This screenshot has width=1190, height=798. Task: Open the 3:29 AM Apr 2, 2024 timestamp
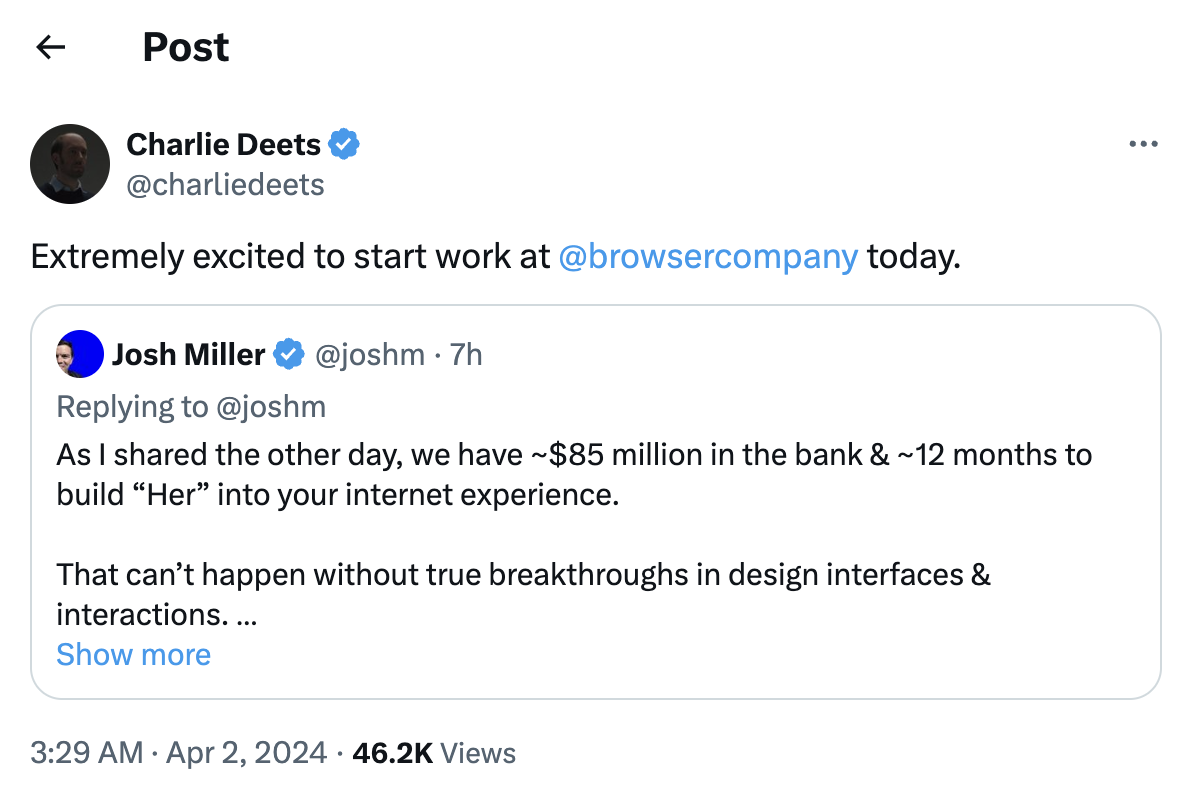tap(178, 753)
